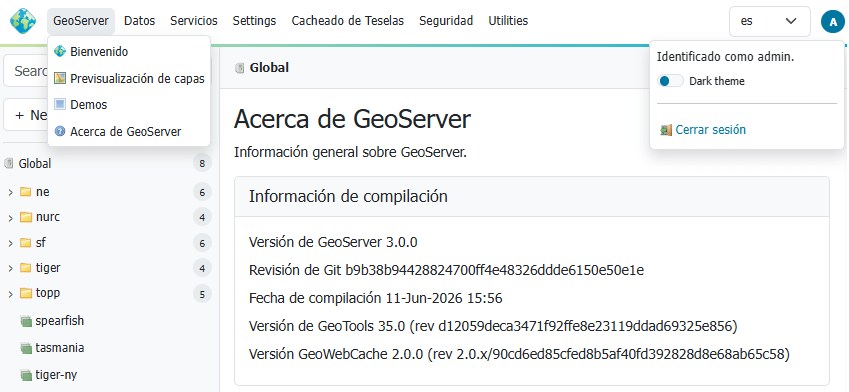Click the Global server icon in the sidebar

click(9, 163)
